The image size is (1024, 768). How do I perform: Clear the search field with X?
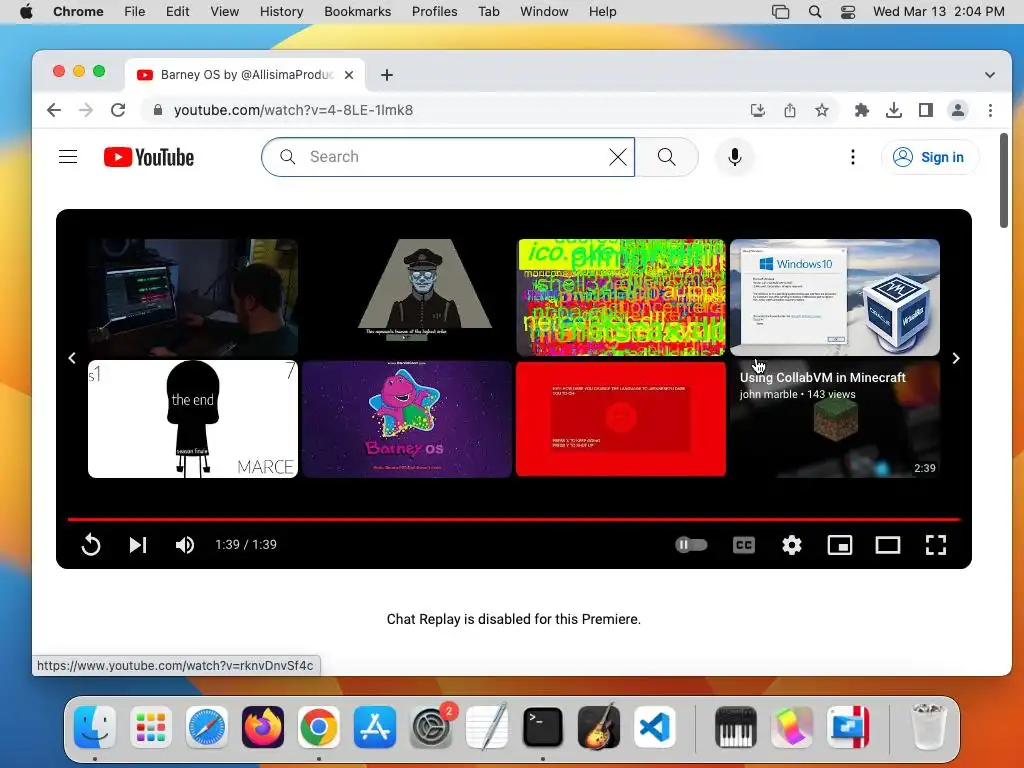[618, 157]
